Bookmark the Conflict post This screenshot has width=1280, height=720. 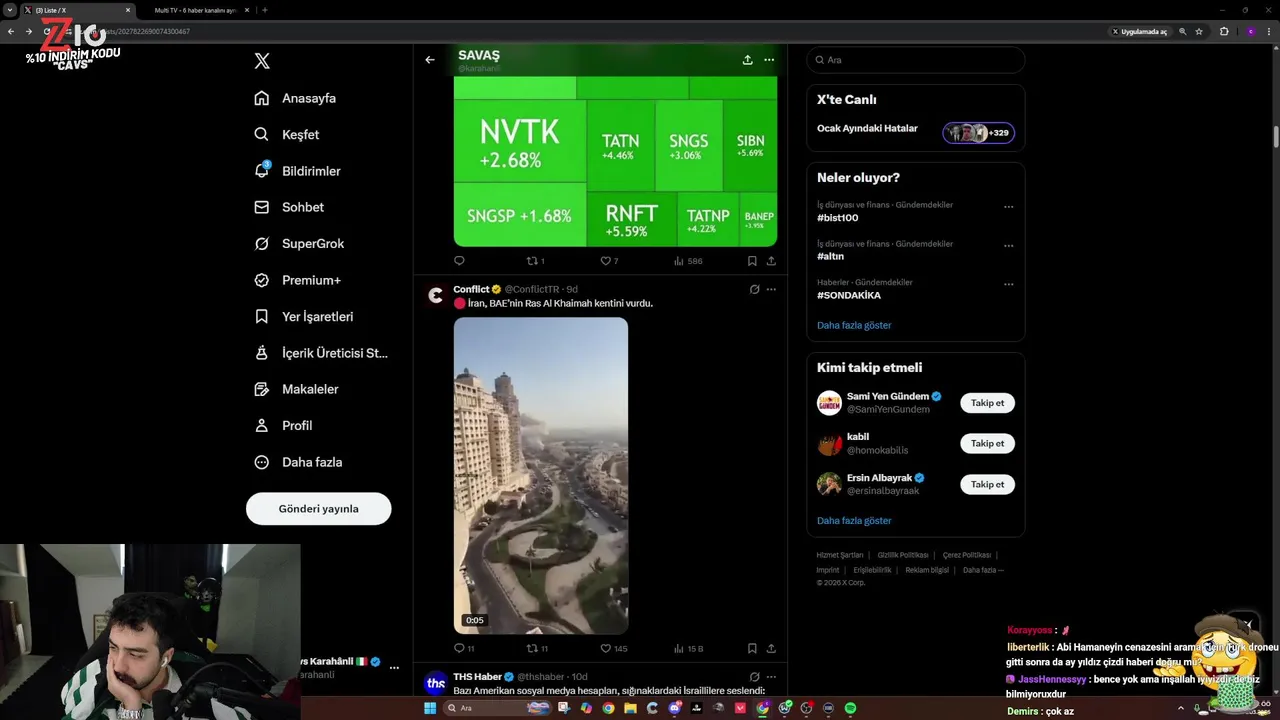tap(752, 648)
